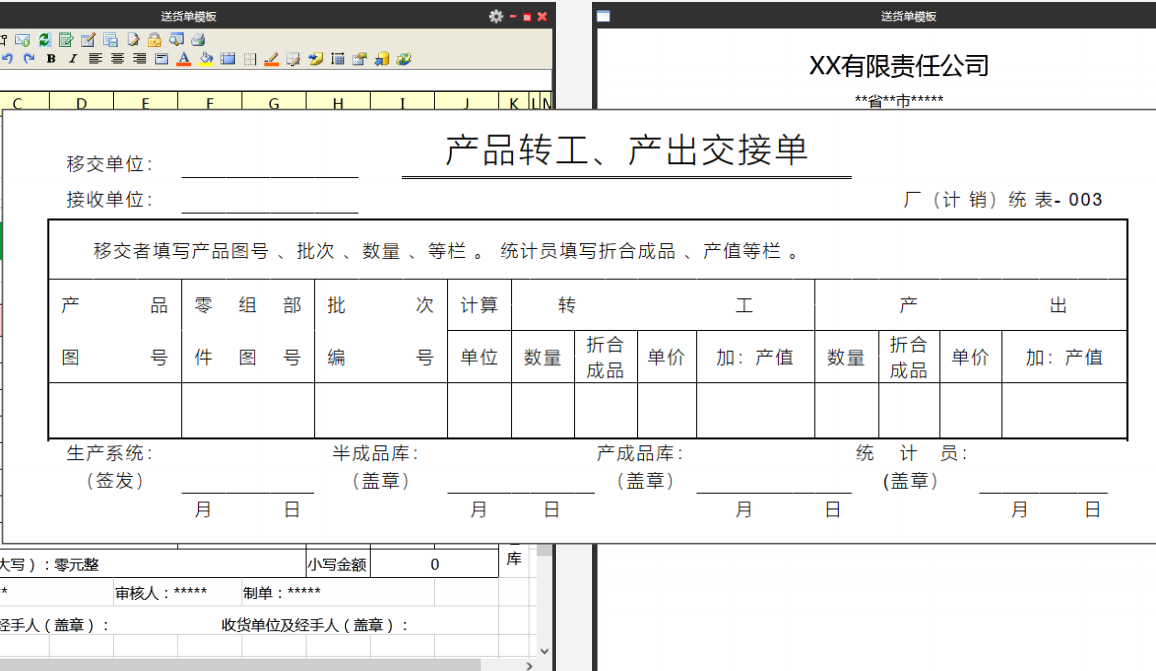Screen dimensions: 1156x671
Task: Align text to the right
Action: [139, 58]
